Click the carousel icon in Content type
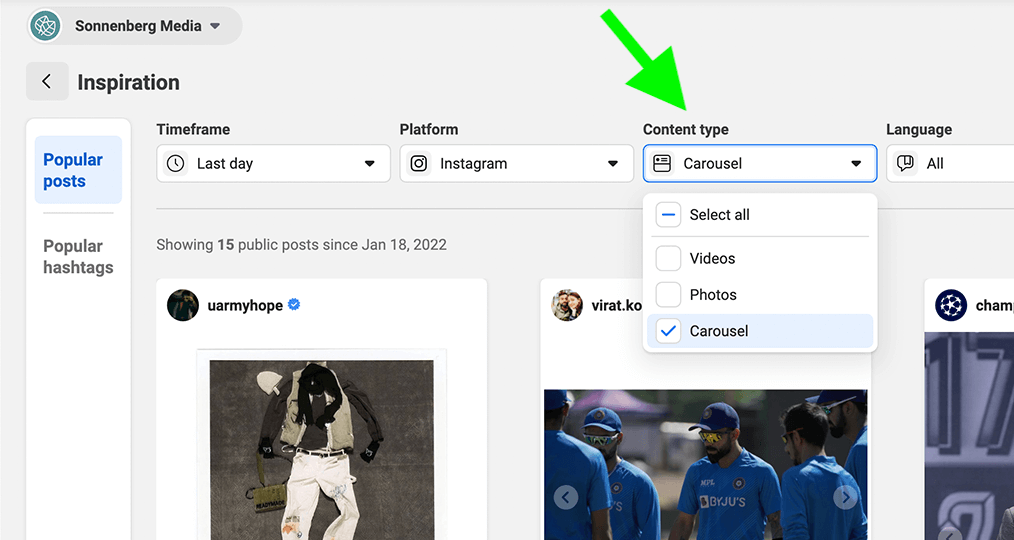 click(x=662, y=164)
